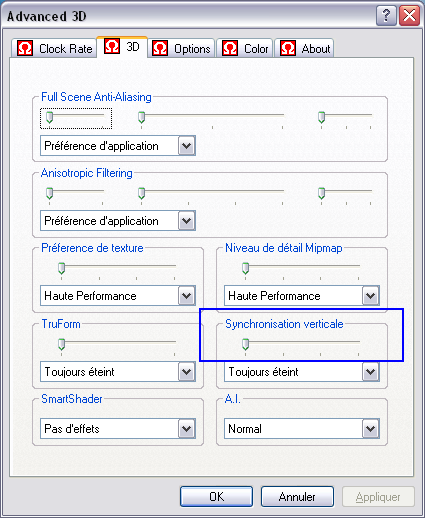
Task: Open the Color tab
Action: pyautogui.click(x=245, y=48)
